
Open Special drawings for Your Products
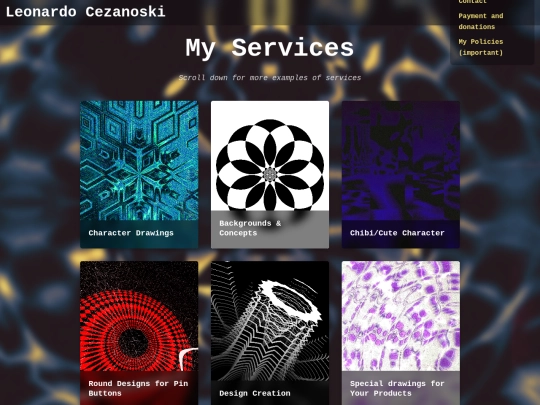[x=397, y=388]
